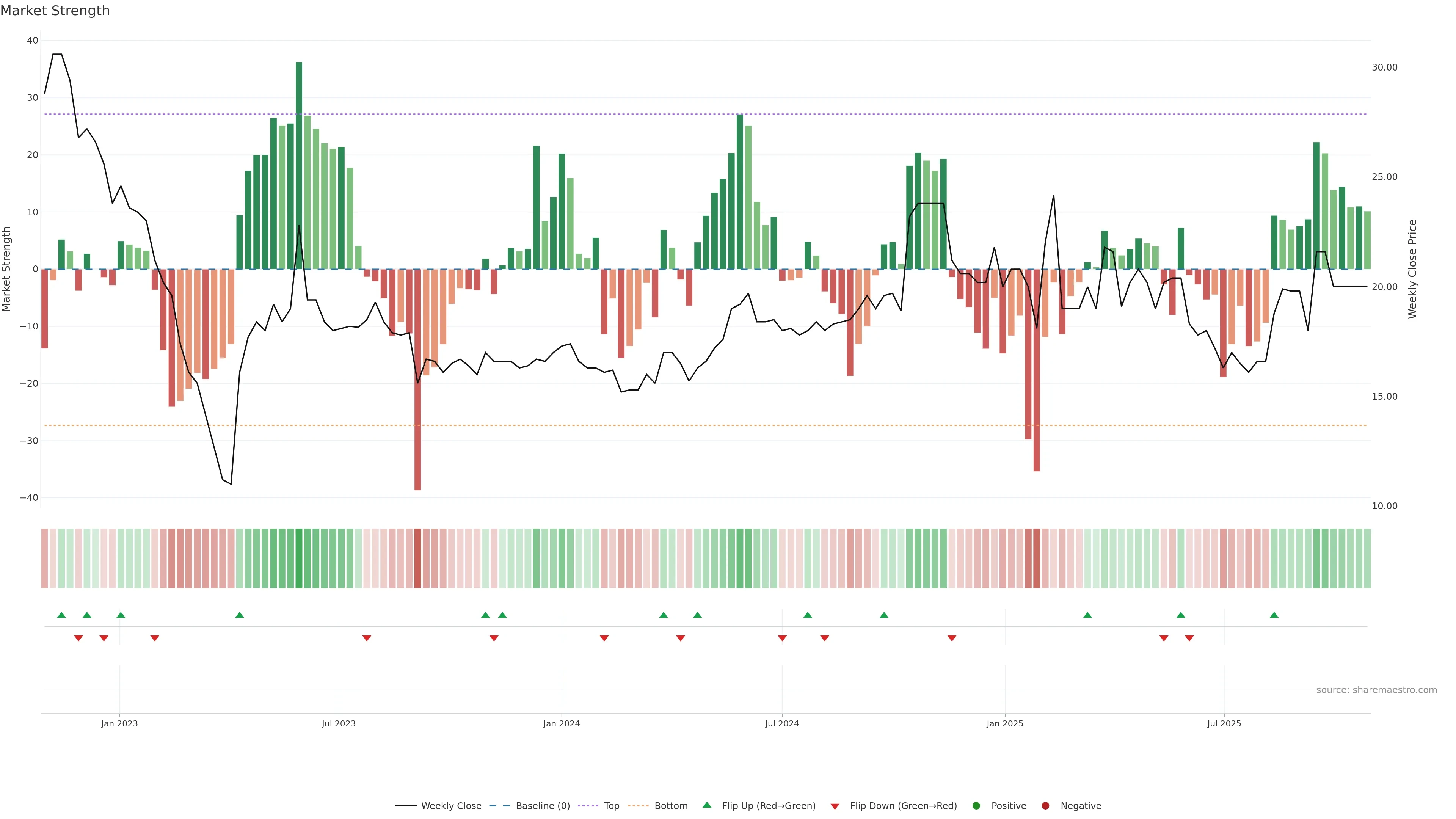The height and width of the screenshot is (819, 1456).
Task: Click the first green flip-up triangle marker
Action: [61, 615]
